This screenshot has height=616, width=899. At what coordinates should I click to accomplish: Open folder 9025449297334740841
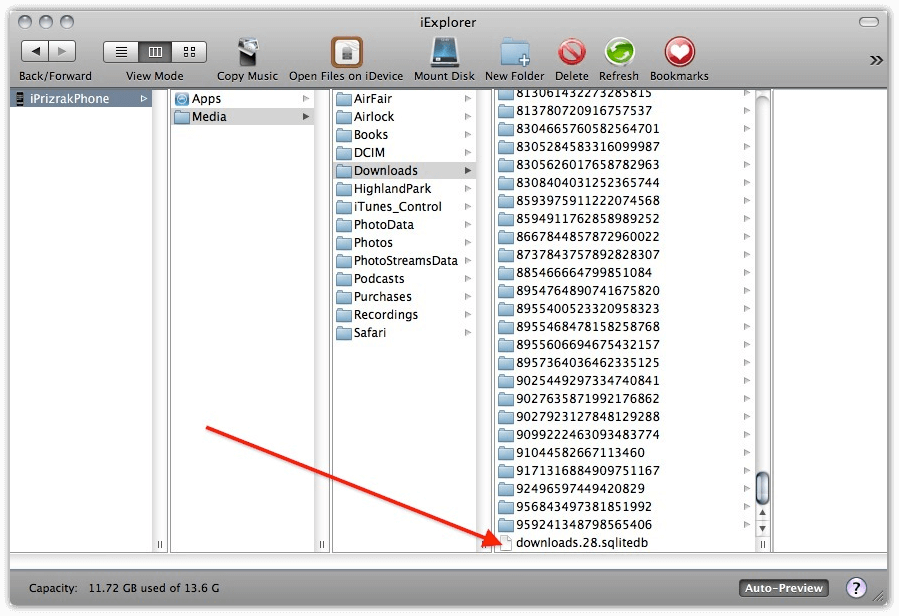[625, 380]
